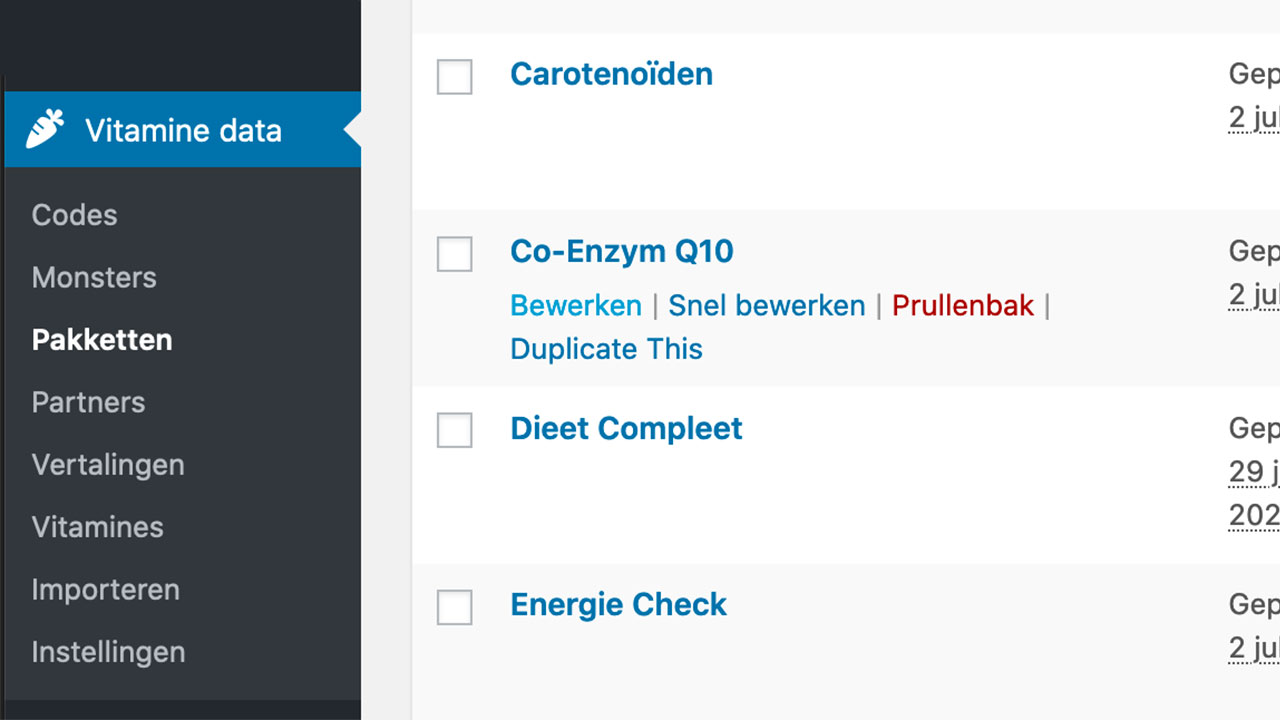Click the carrot Vitamine data icon

45,130
